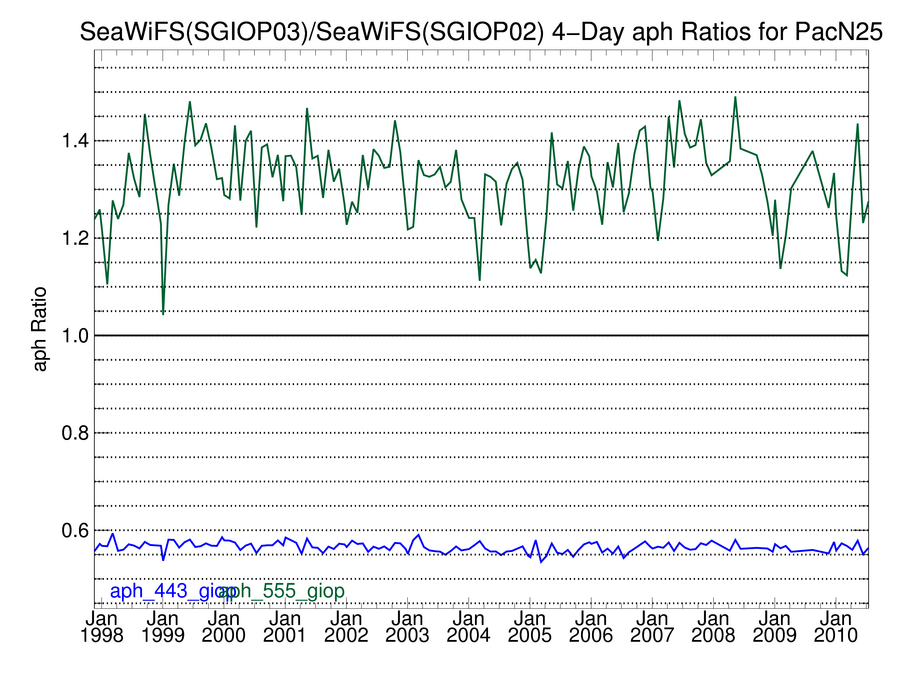900x675 pixels.
Task: Click the Jan 1999 x-axis label
Action: [163, 627]
